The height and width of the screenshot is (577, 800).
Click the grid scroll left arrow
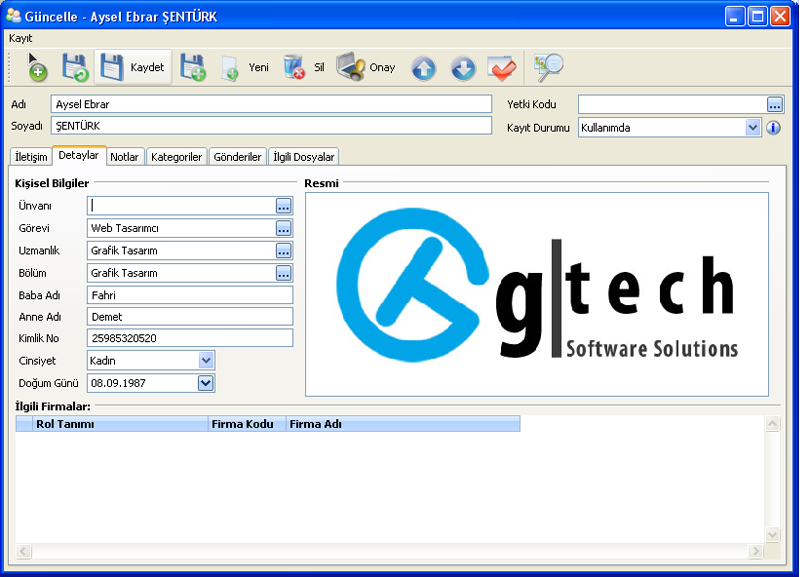[23, 551]
